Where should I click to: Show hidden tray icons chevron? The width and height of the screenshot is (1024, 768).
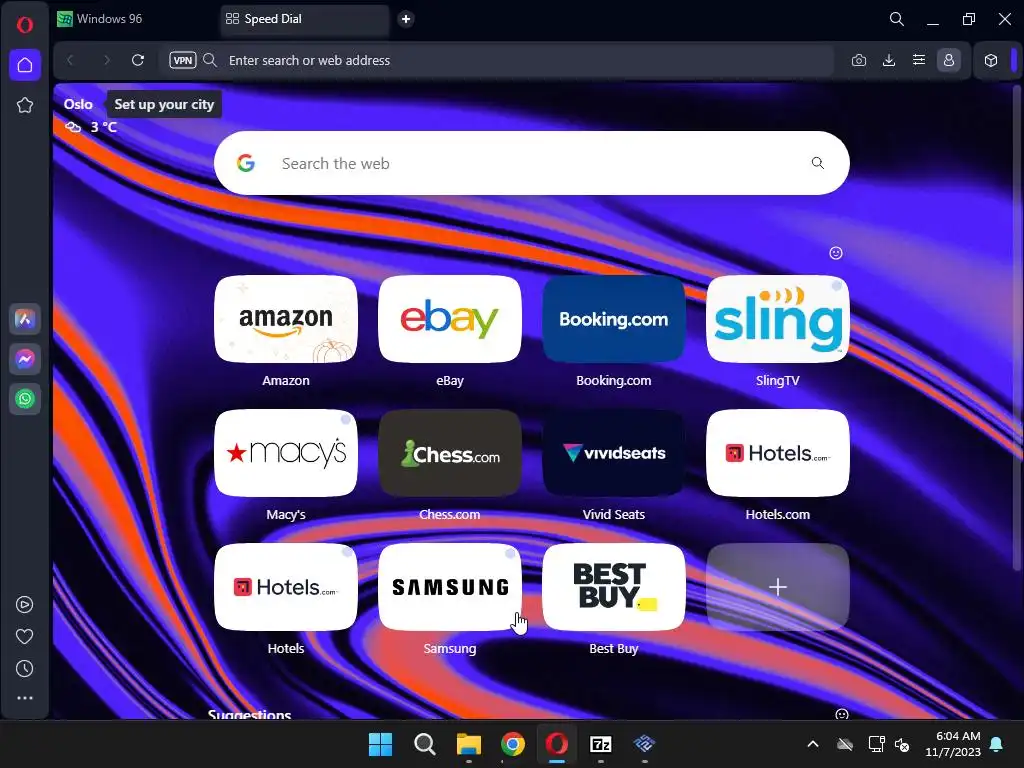point(813,744)
